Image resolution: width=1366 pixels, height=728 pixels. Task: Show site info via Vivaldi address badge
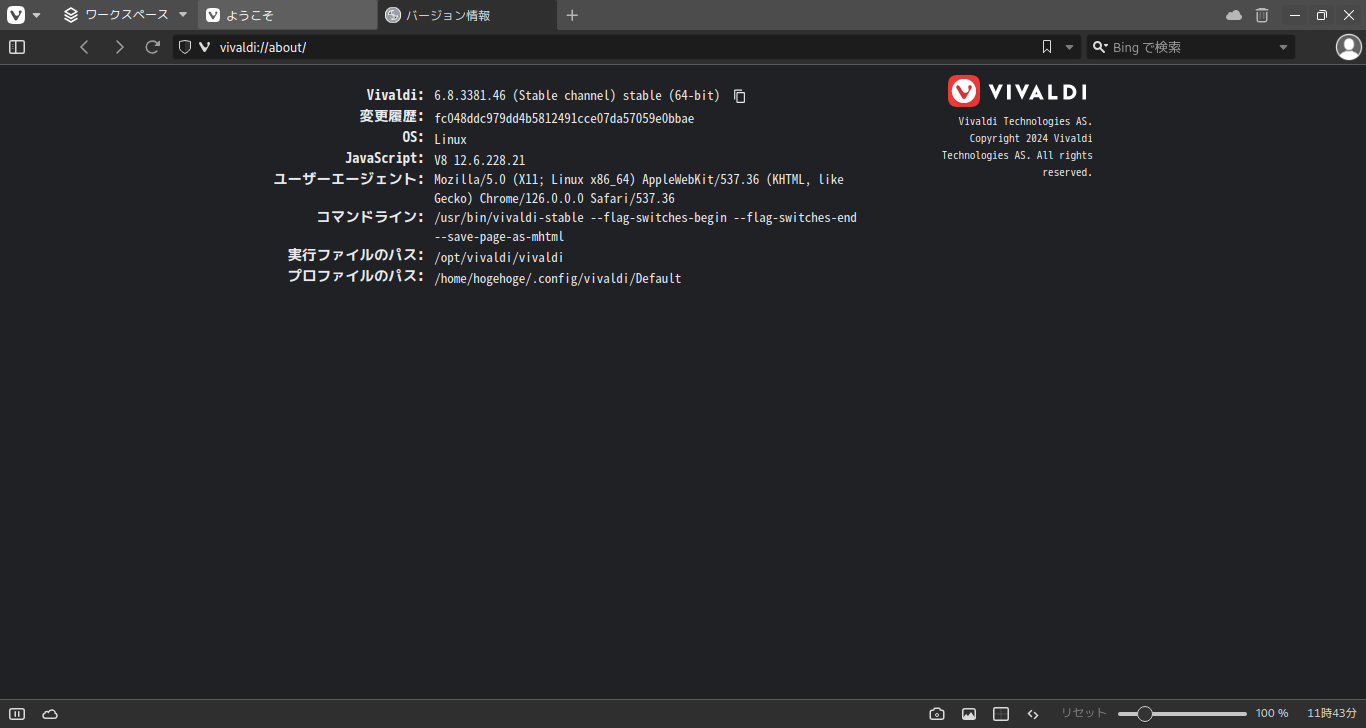tap(205, 47)
